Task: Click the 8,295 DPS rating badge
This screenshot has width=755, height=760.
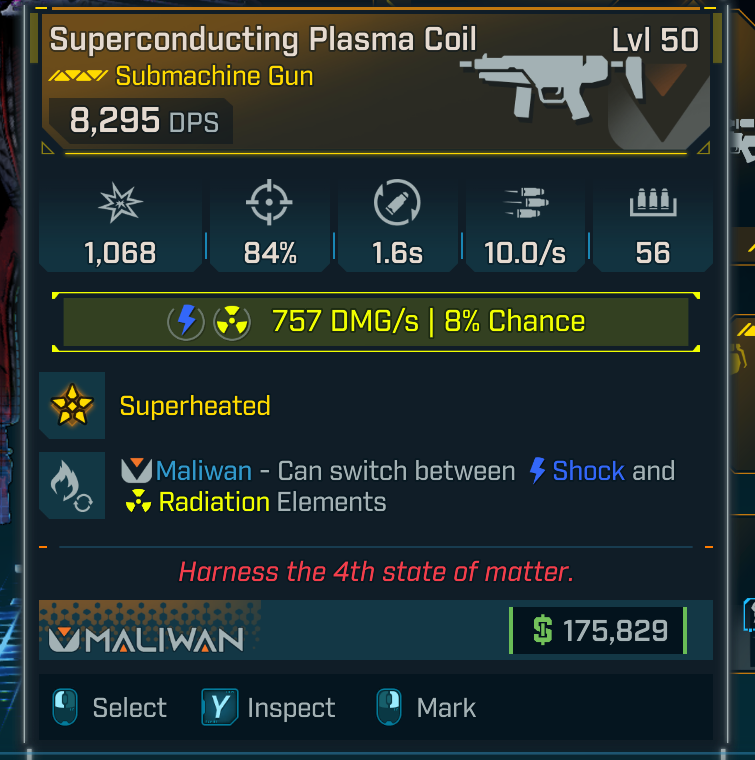Action: (138, 121)
